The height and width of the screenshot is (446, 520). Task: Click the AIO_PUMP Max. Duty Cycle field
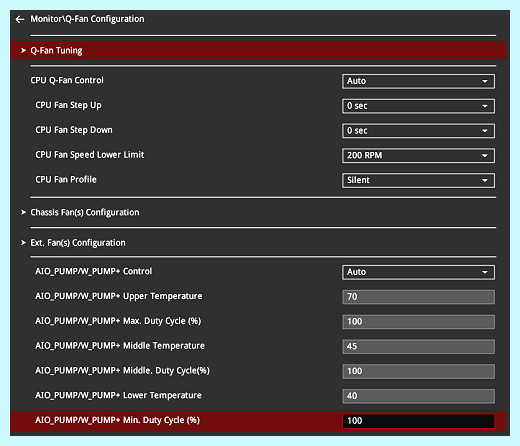click(x=418, y=322)
